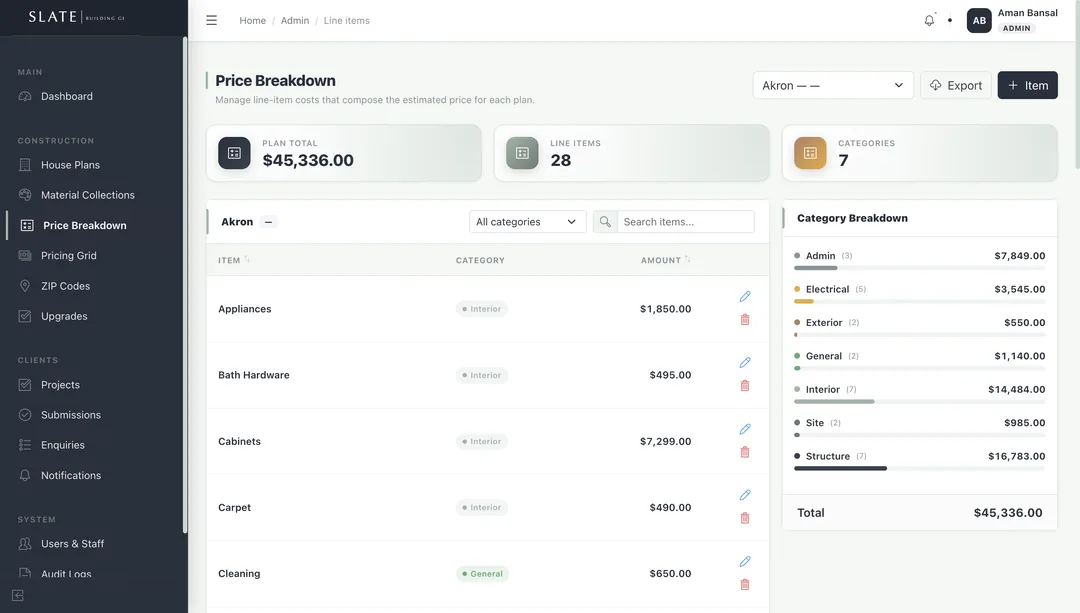Click the Admin breadcrumb link
The width and height of the screenshot is (1080, 613).
pyautogui.click(x=295, y=21)
